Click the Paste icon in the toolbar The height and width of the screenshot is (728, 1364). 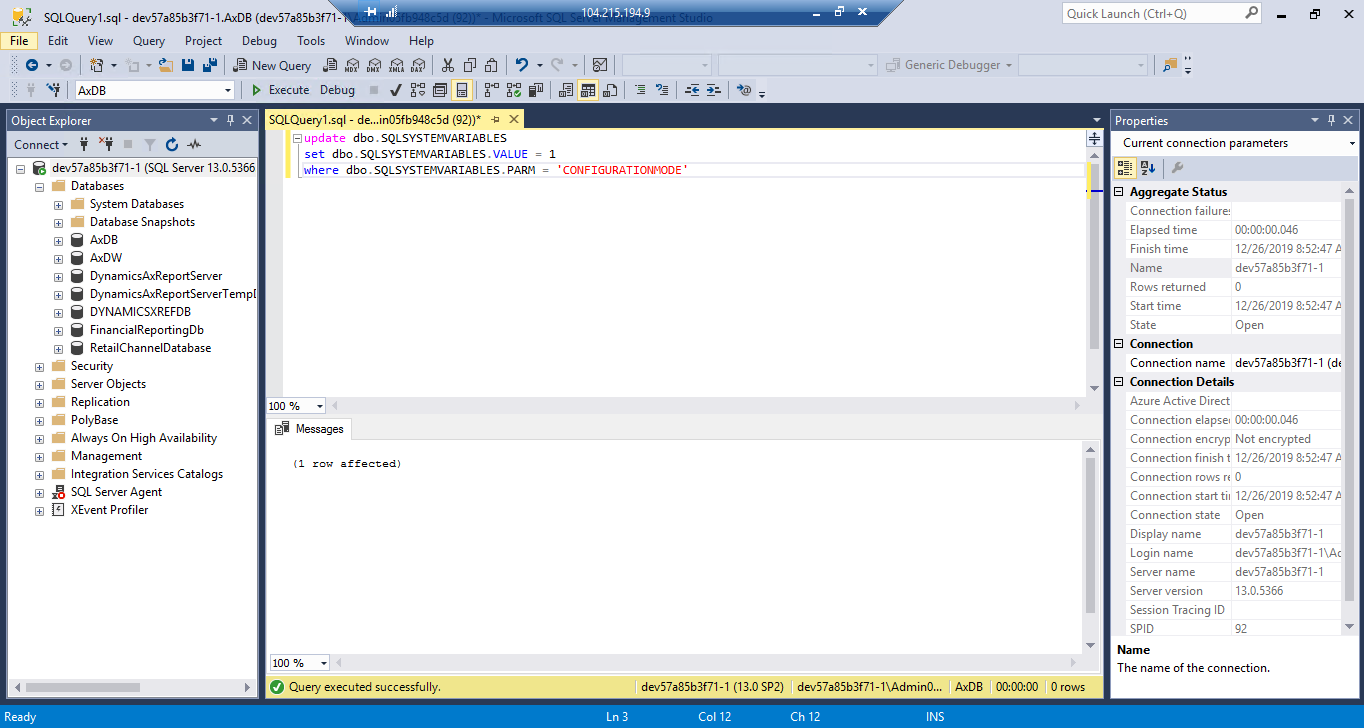pos(491,65)
